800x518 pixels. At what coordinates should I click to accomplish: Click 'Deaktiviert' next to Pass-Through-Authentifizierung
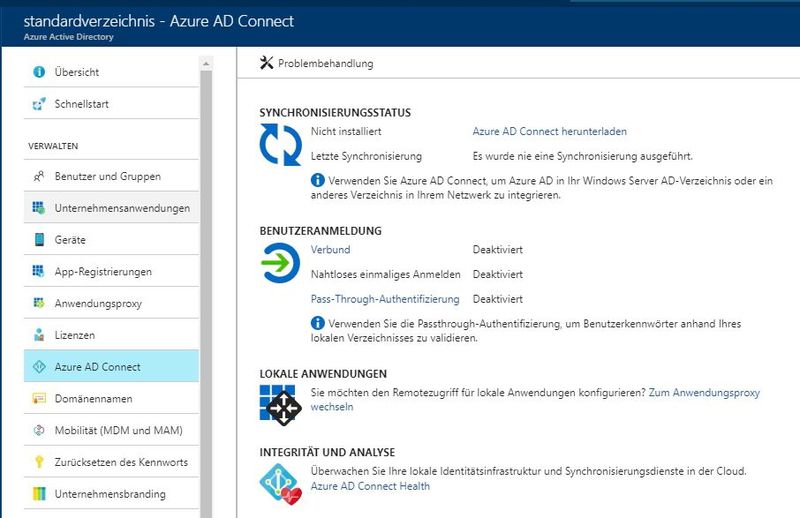[x=497, y=299]
